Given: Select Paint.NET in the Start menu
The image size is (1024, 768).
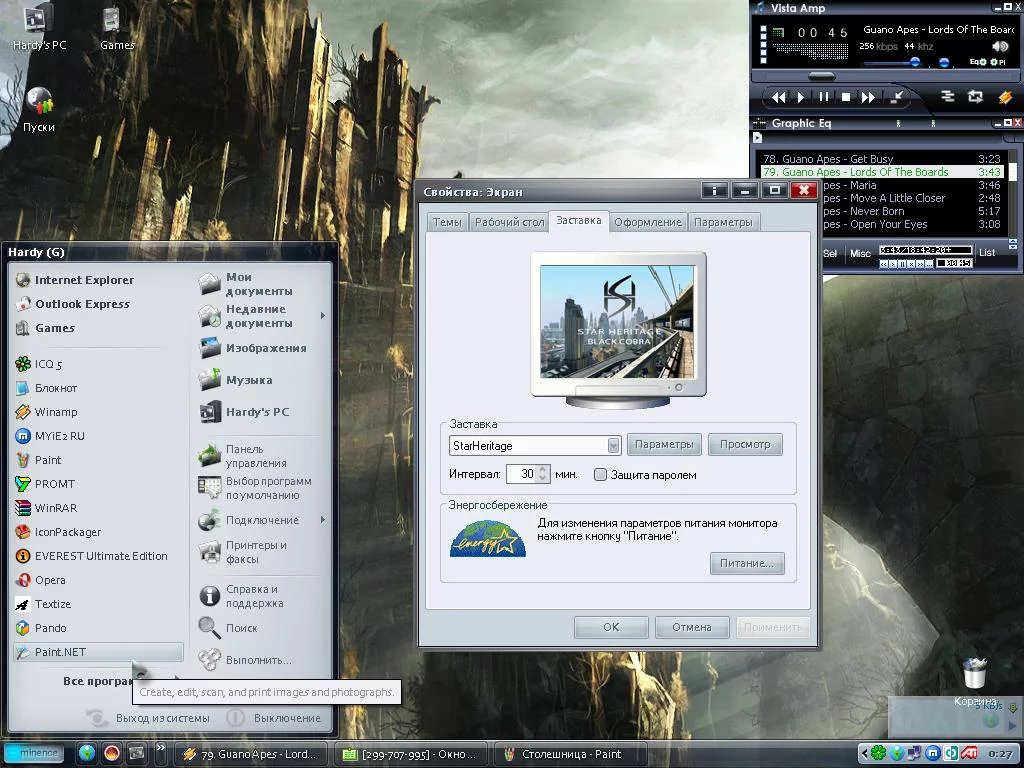Looking at the screenshot, I should tap(98, 652).
